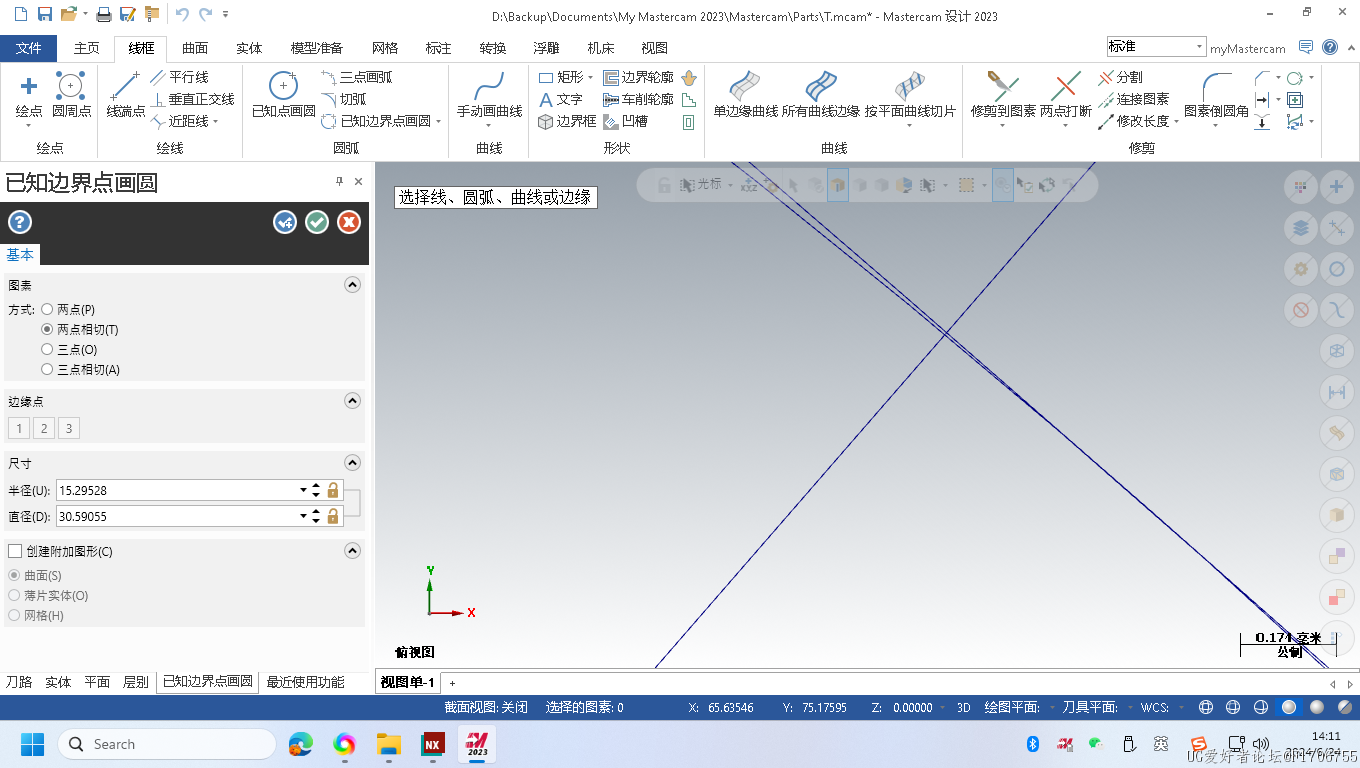This screenshot has width=1360, height=768.
Task: Click the New file icon
Action: (20, 14)
